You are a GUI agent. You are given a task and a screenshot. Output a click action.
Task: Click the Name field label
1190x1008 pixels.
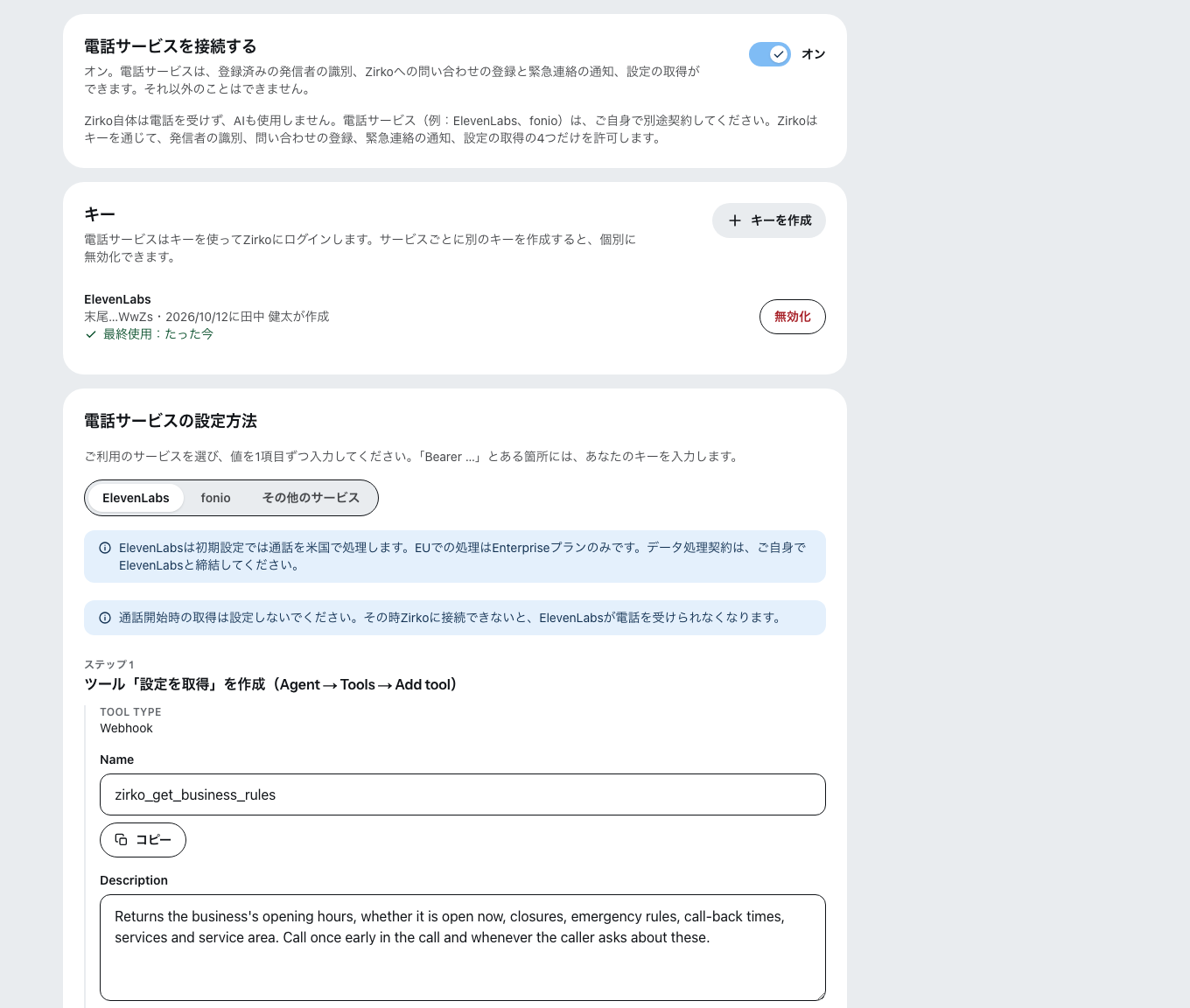click(x=116, y=759)
